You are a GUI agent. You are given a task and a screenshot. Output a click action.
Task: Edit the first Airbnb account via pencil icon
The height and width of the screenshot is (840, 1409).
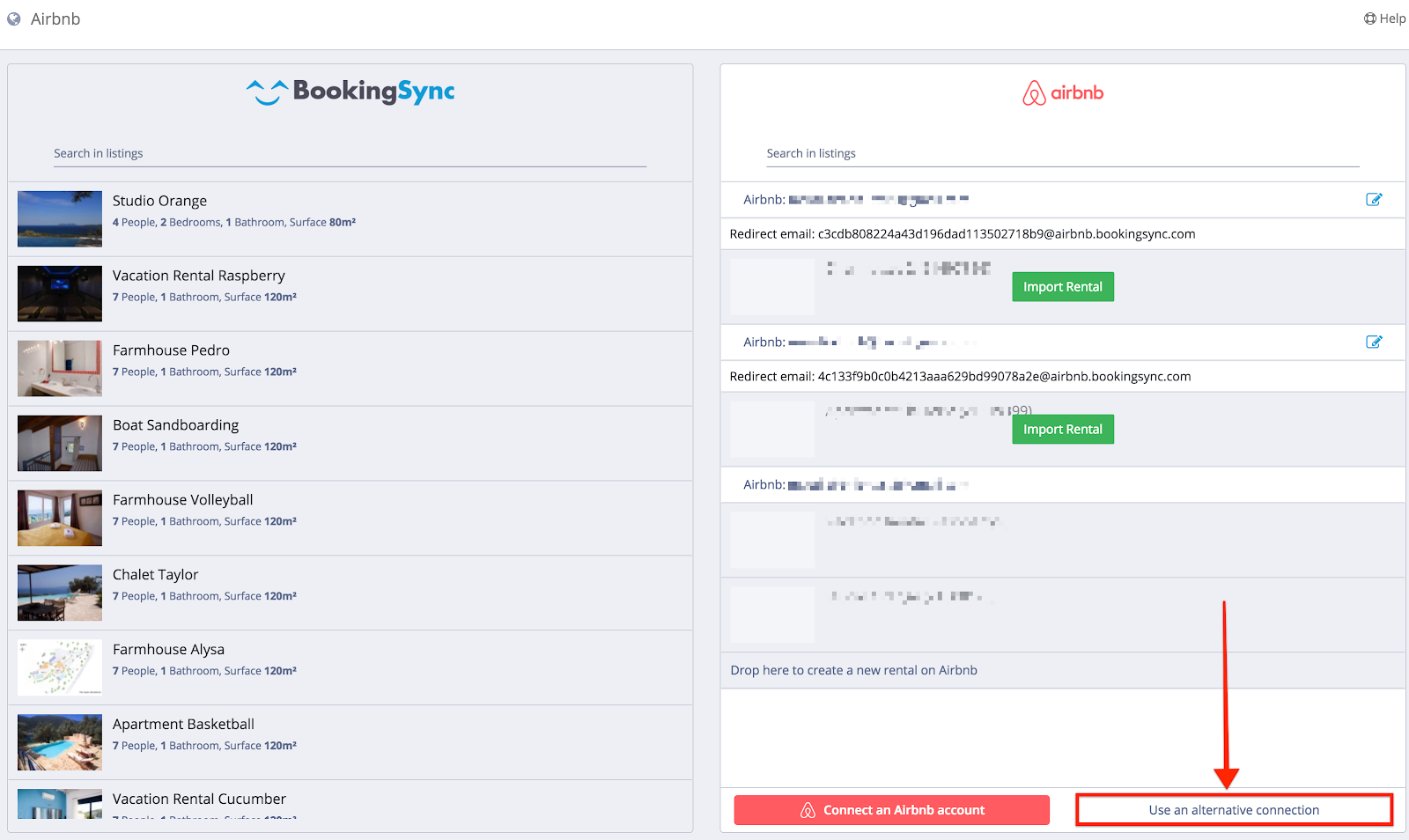(1374, 200)
